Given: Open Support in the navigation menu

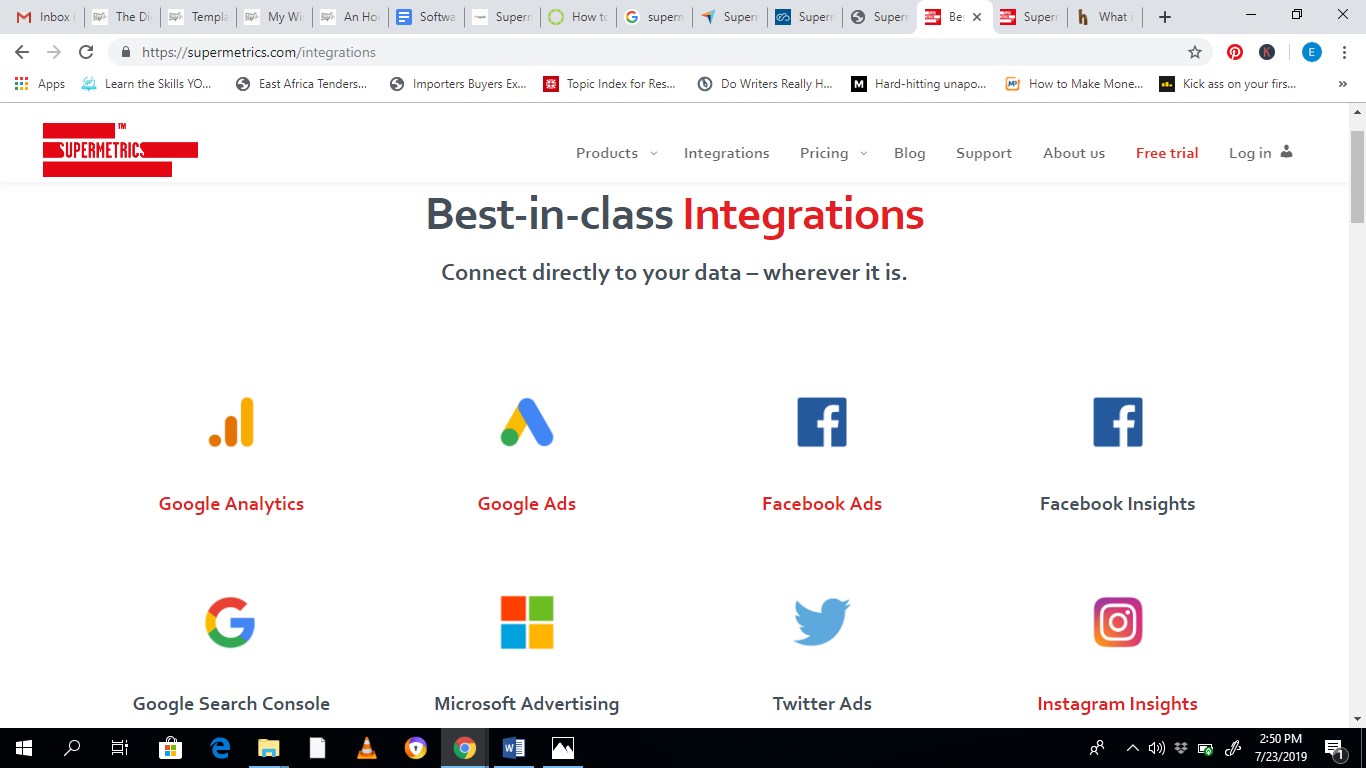Looking at the screenshot, I should (984, 153).
